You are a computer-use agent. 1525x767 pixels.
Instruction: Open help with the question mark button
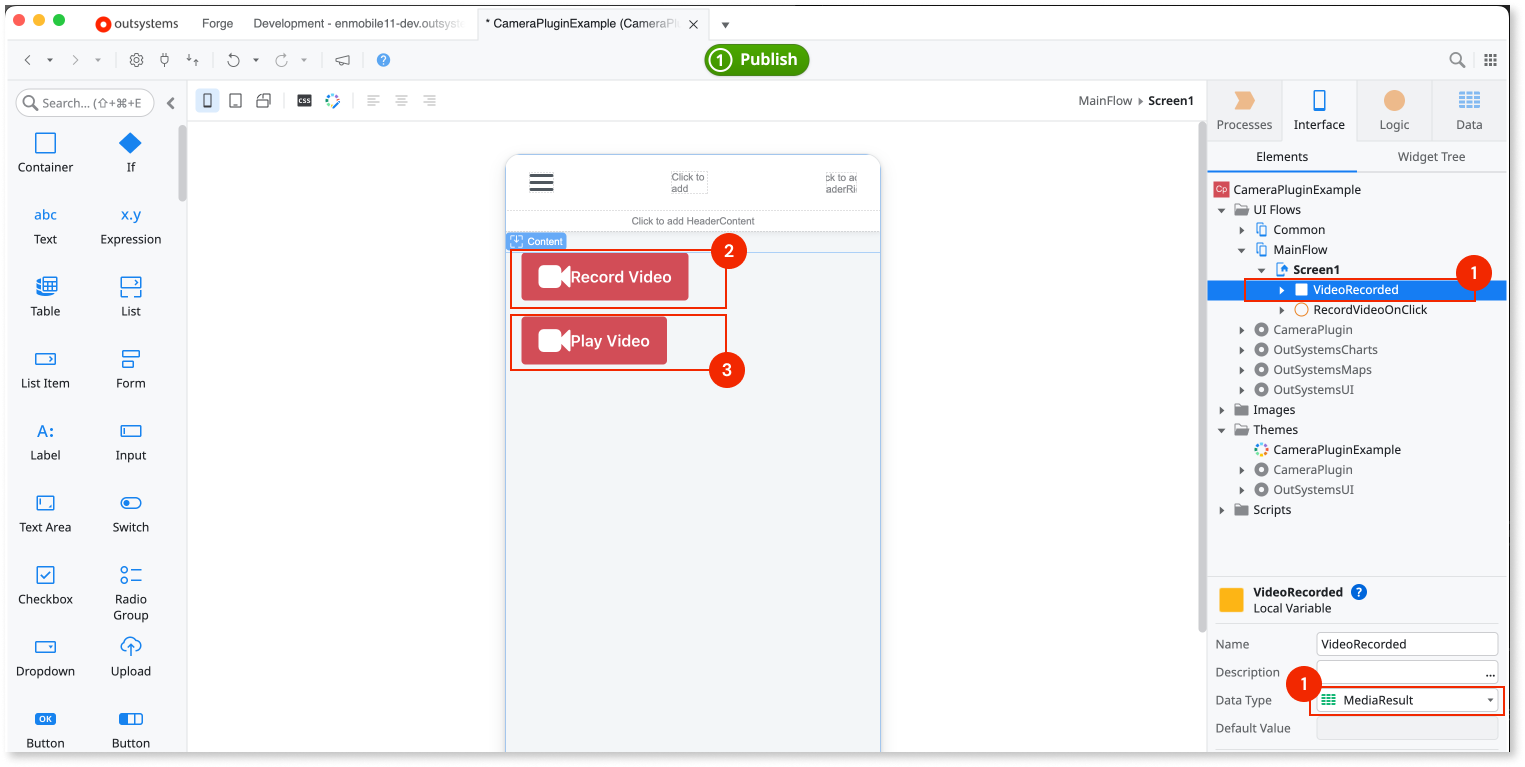point(383,60)
